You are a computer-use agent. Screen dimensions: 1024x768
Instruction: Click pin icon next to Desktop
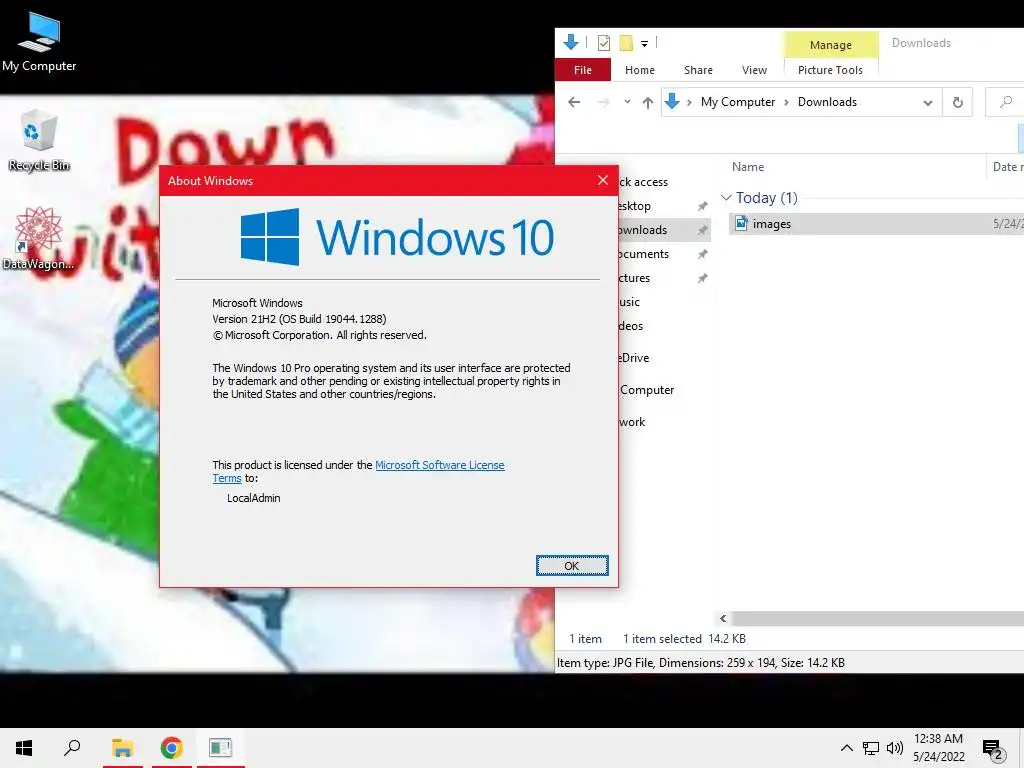[x=702, y=206]
